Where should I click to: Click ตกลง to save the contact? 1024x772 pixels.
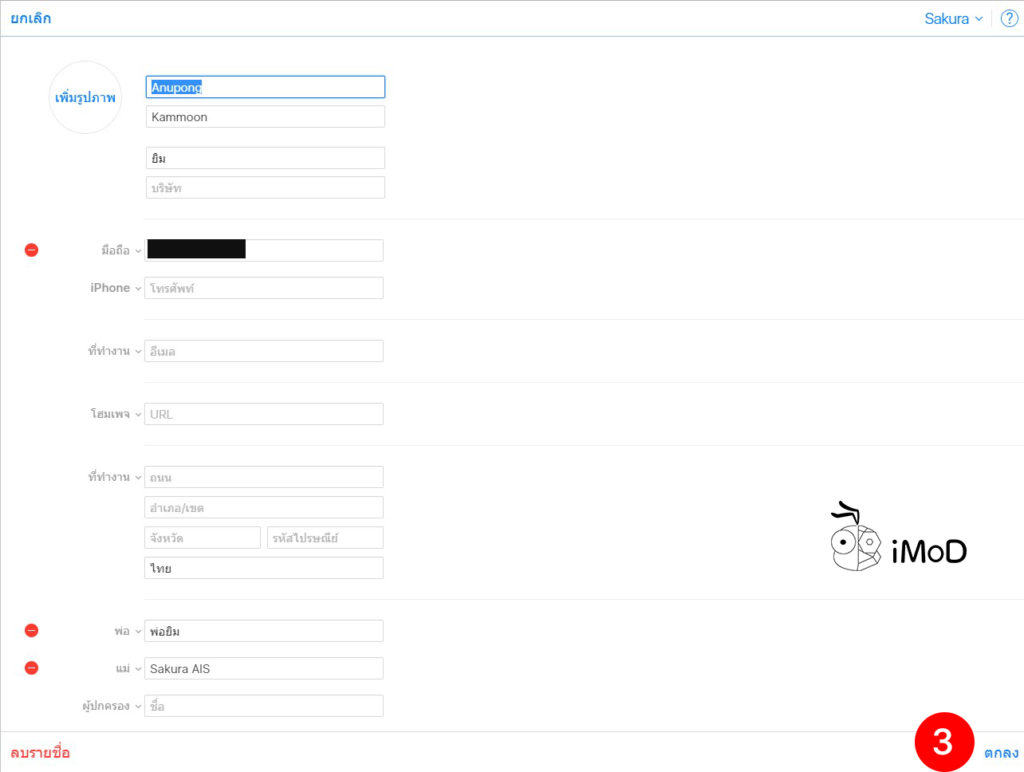point(1000,753)
